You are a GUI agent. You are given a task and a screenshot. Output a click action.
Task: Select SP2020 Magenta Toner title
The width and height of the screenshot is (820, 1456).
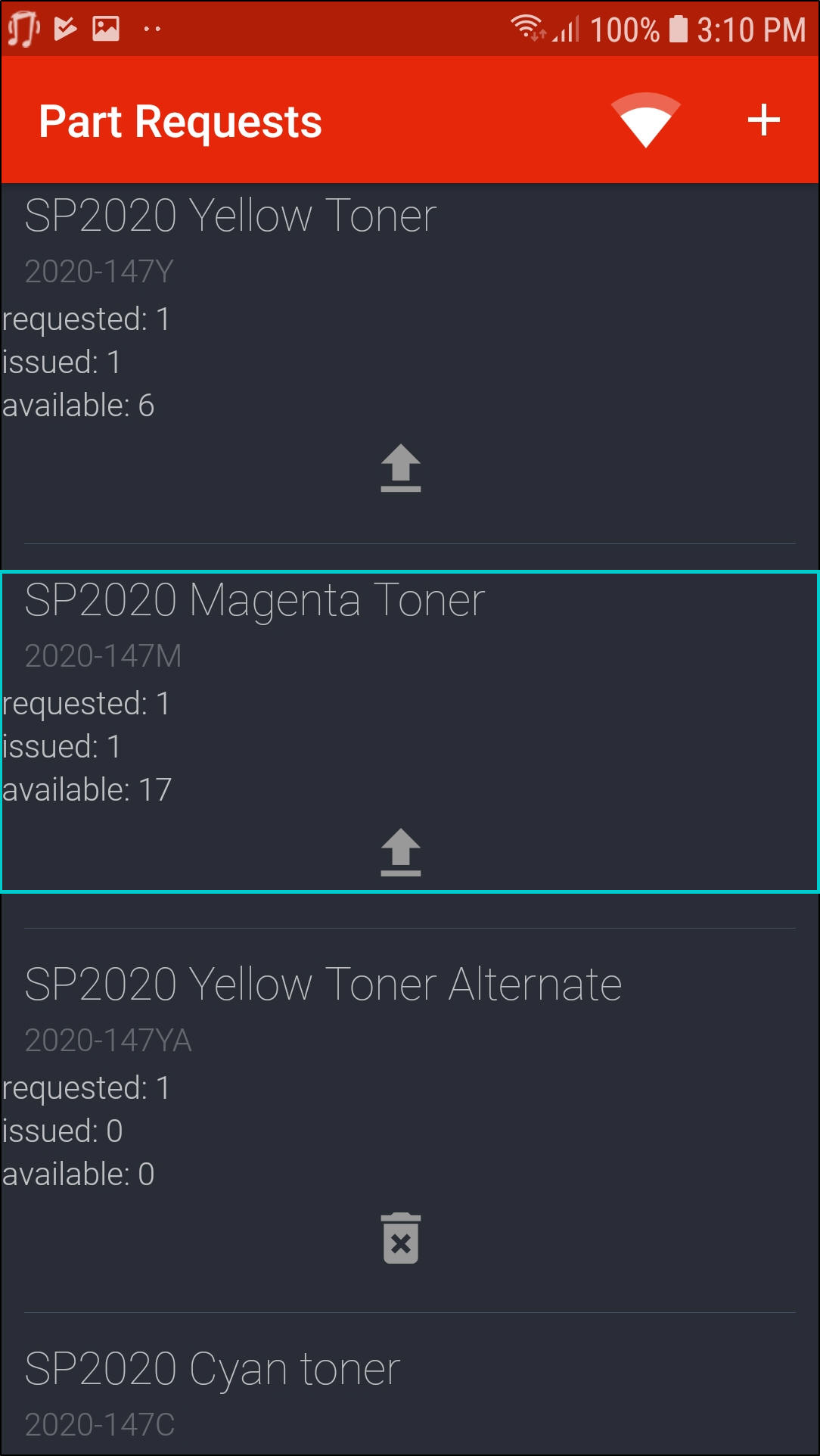tap(255, 600)
